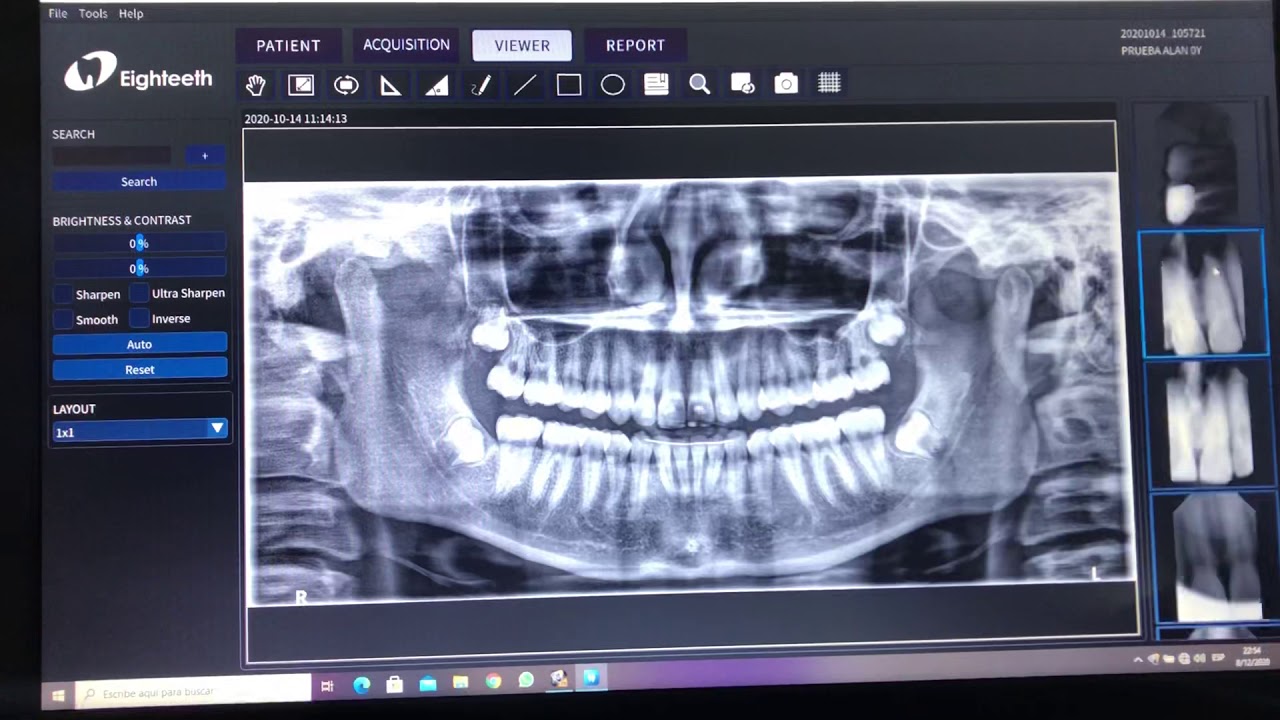Viewport: 1280px width, 720px height.
Task: Select the blue-highlighted periapical thumbnail
Action: [x=1202, y=293]
